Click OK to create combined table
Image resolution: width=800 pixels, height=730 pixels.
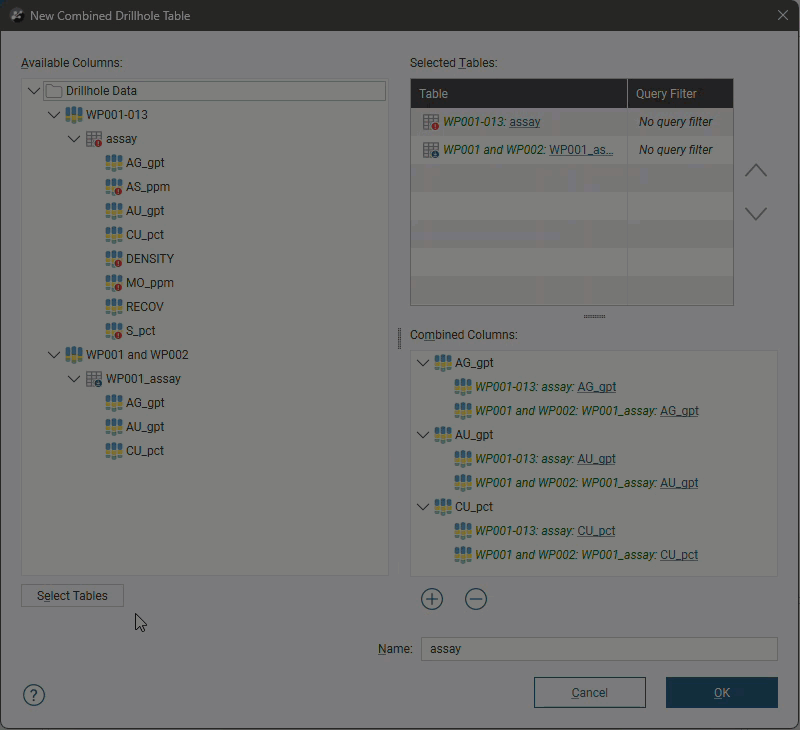(x=721, y=692)
